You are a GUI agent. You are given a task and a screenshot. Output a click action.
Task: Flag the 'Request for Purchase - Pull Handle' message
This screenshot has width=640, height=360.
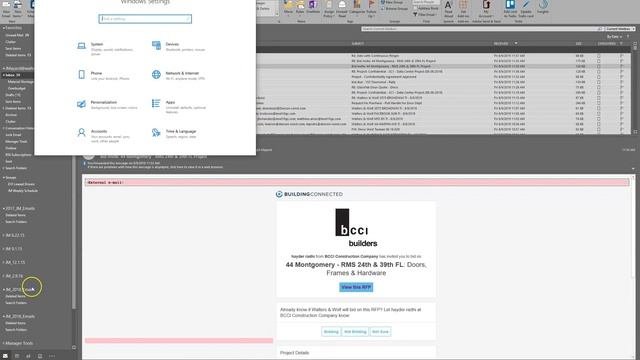[x=622, y=103]
